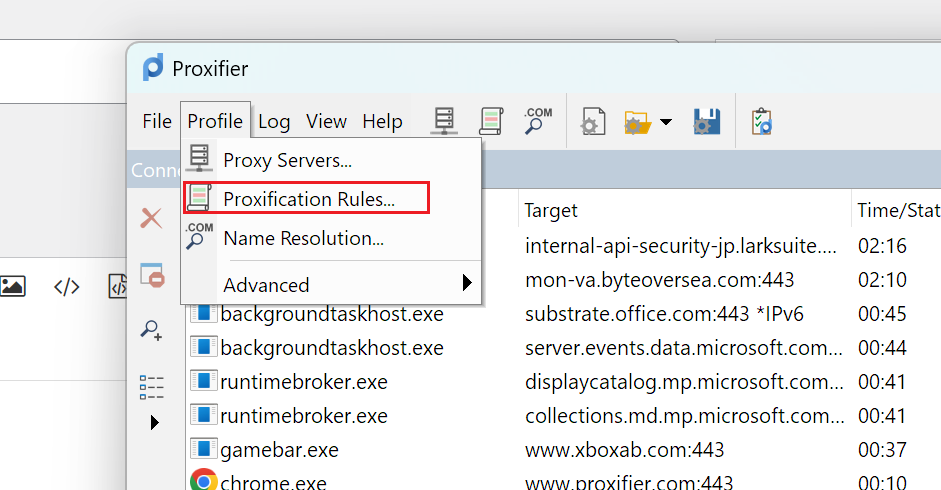941x490 pixels.
Task: Click the profile settings document-gear toolbar icon
Action: [593, 121]
